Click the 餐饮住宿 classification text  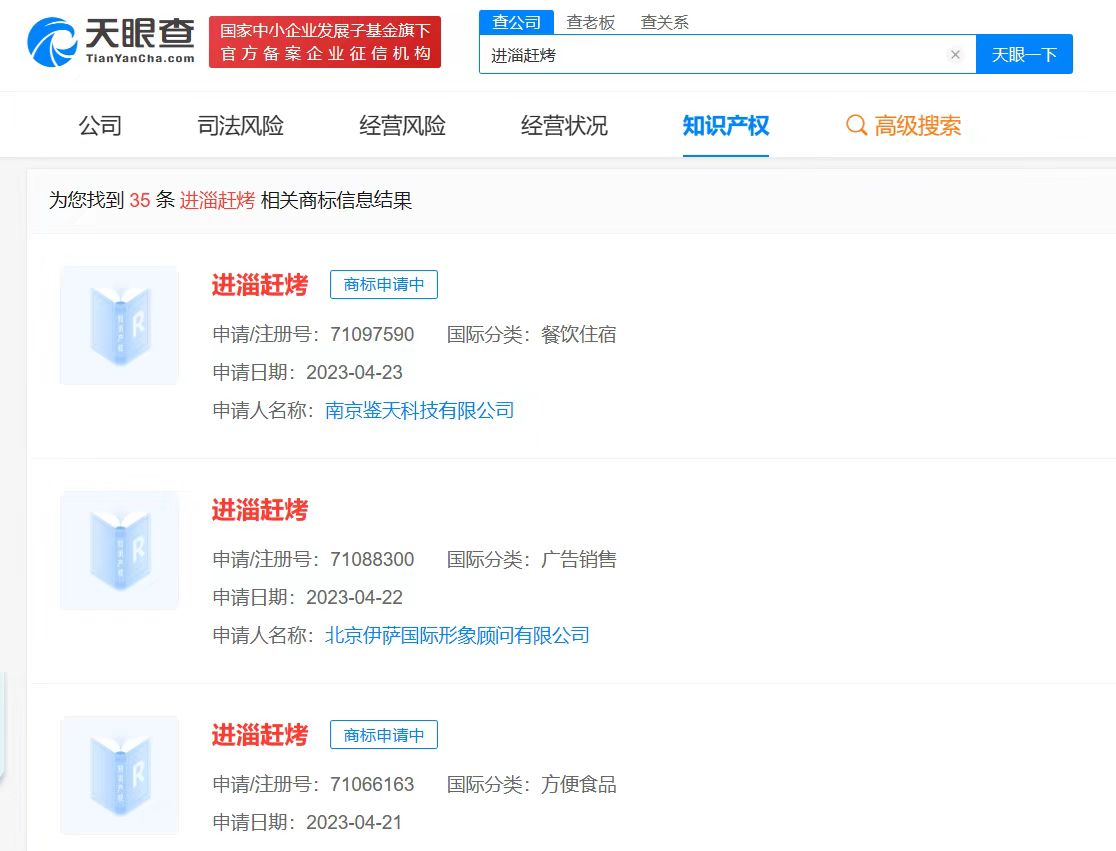pyautogui.click(x=579, y=334)
